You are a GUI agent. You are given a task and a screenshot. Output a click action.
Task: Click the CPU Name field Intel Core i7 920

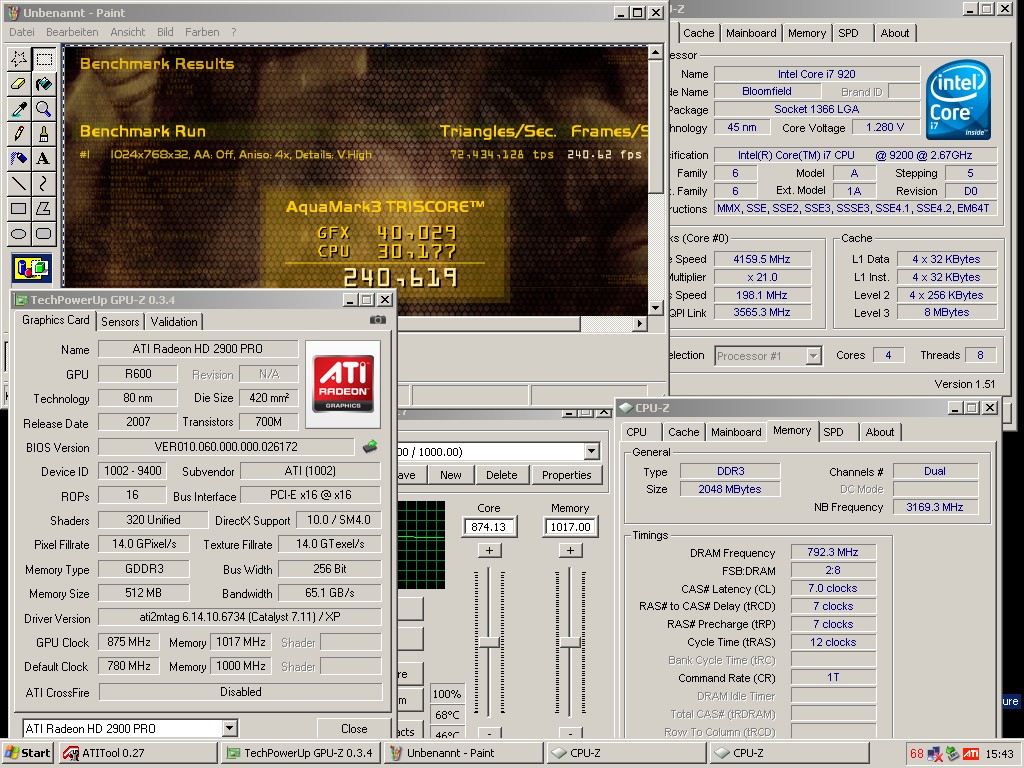point(816,74)
